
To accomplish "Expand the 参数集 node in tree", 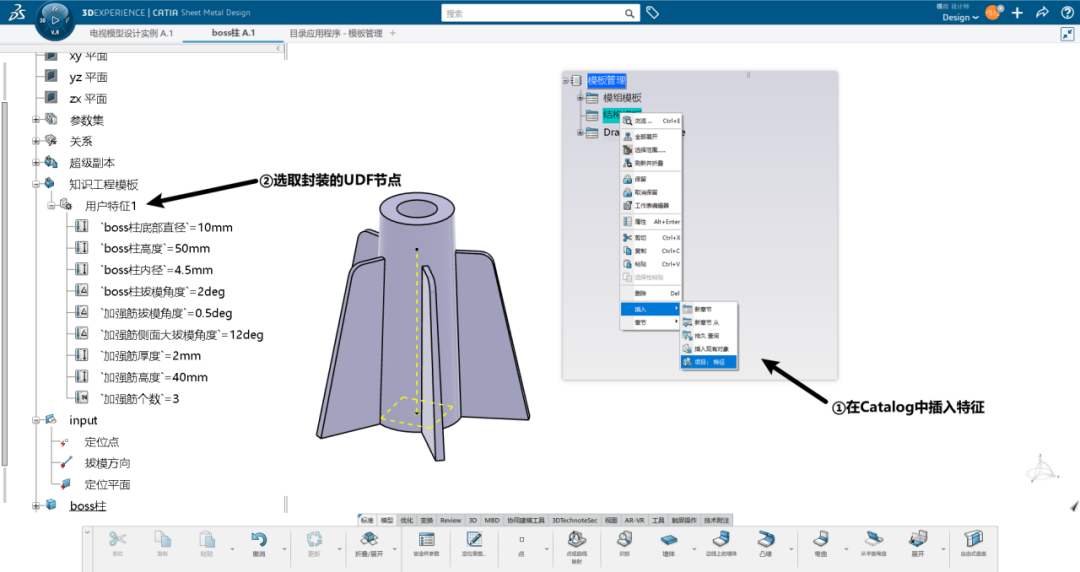I will click(x=36, y=120).
